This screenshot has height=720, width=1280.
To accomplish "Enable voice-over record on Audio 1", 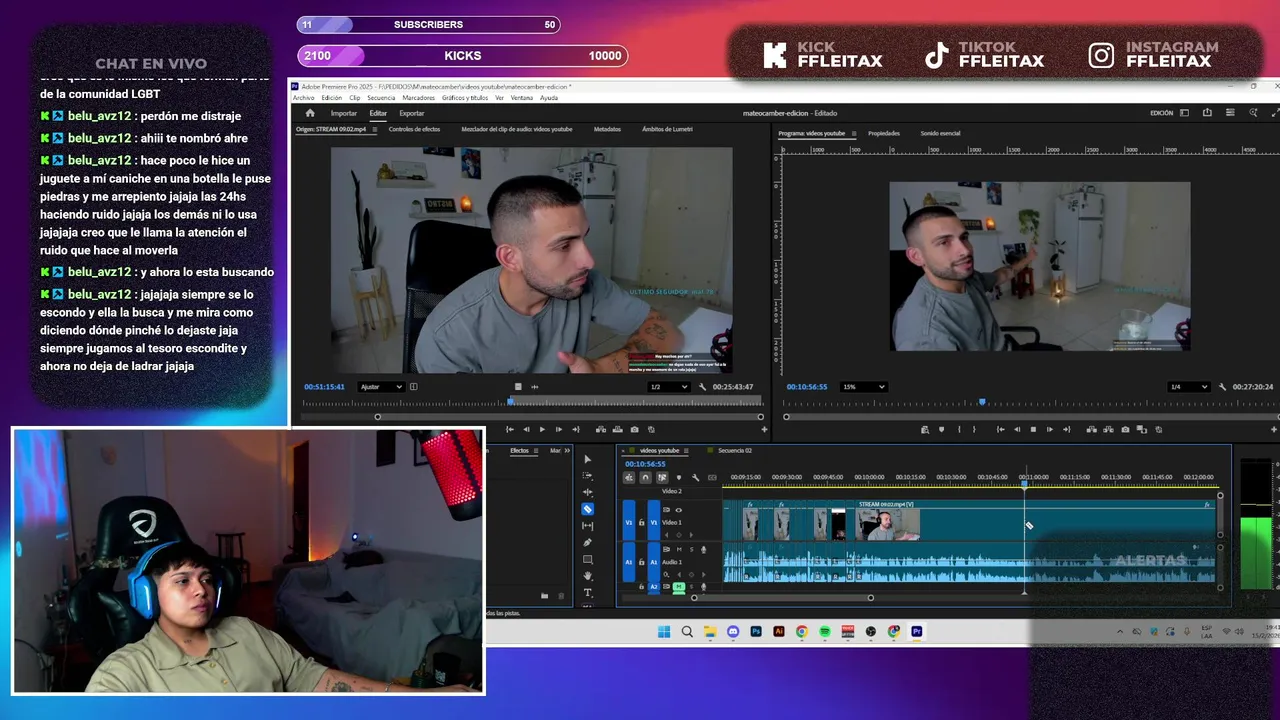I will click(703, 550).
